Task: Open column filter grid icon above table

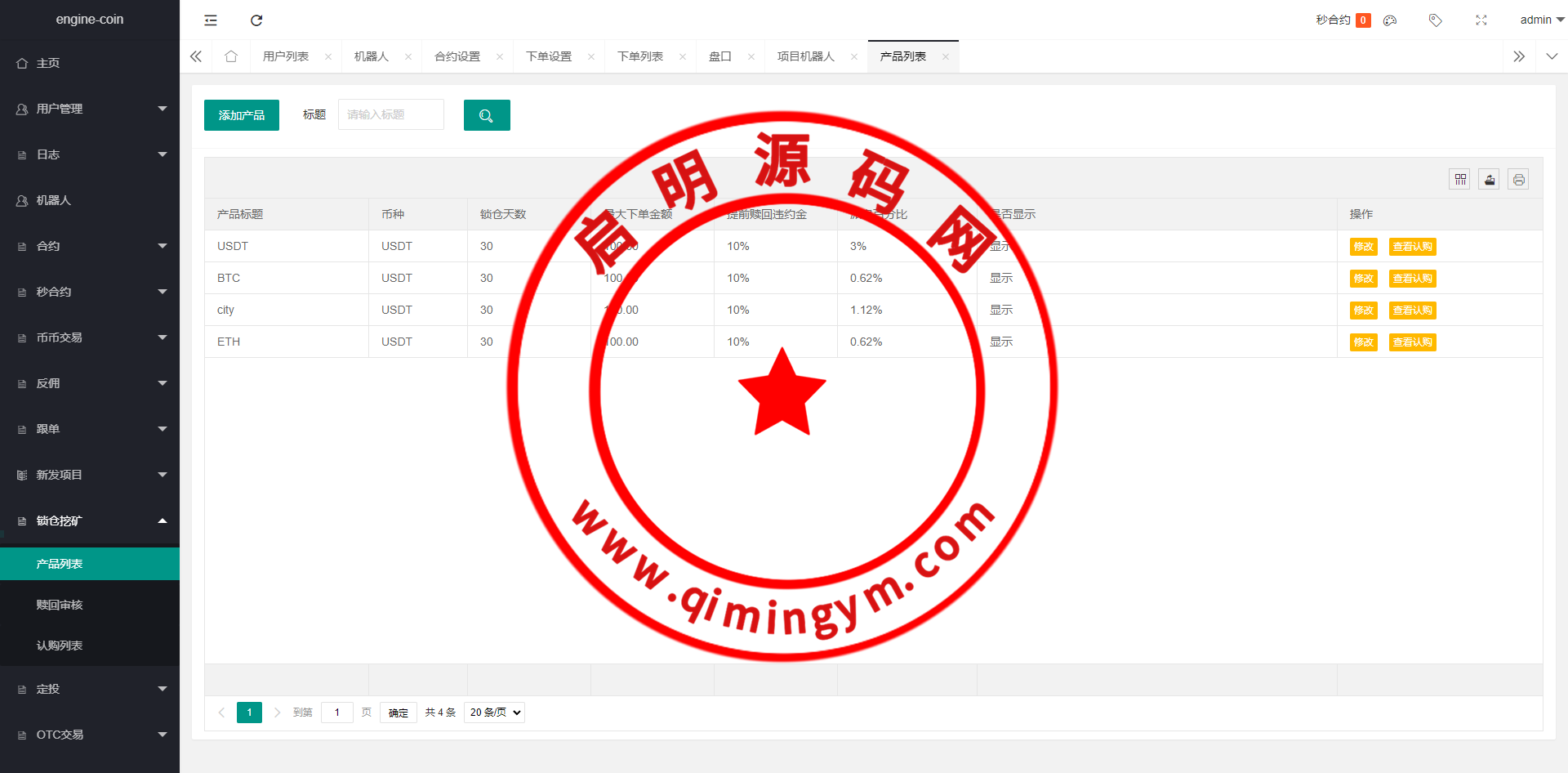Action: tap(1460, 180)
